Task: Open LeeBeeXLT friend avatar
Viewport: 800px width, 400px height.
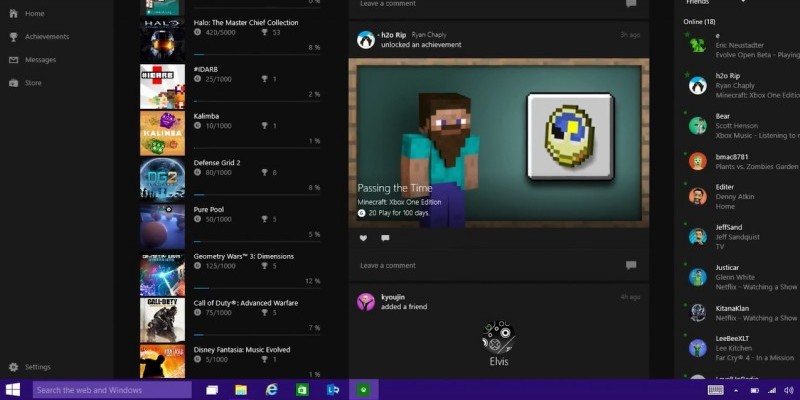Action: pos(697,348)
